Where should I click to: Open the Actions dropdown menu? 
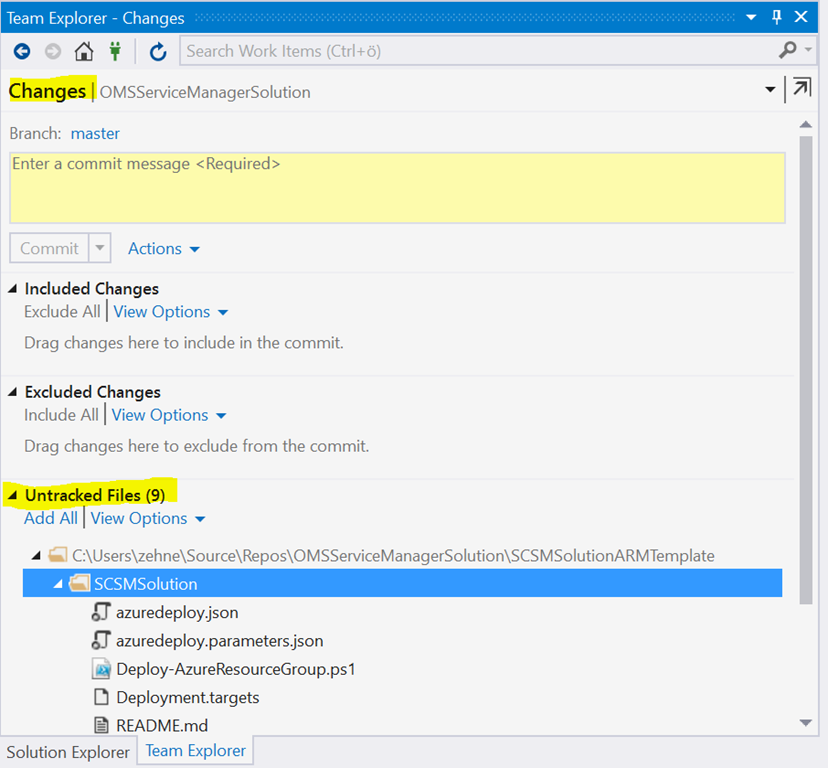[164, 249]
